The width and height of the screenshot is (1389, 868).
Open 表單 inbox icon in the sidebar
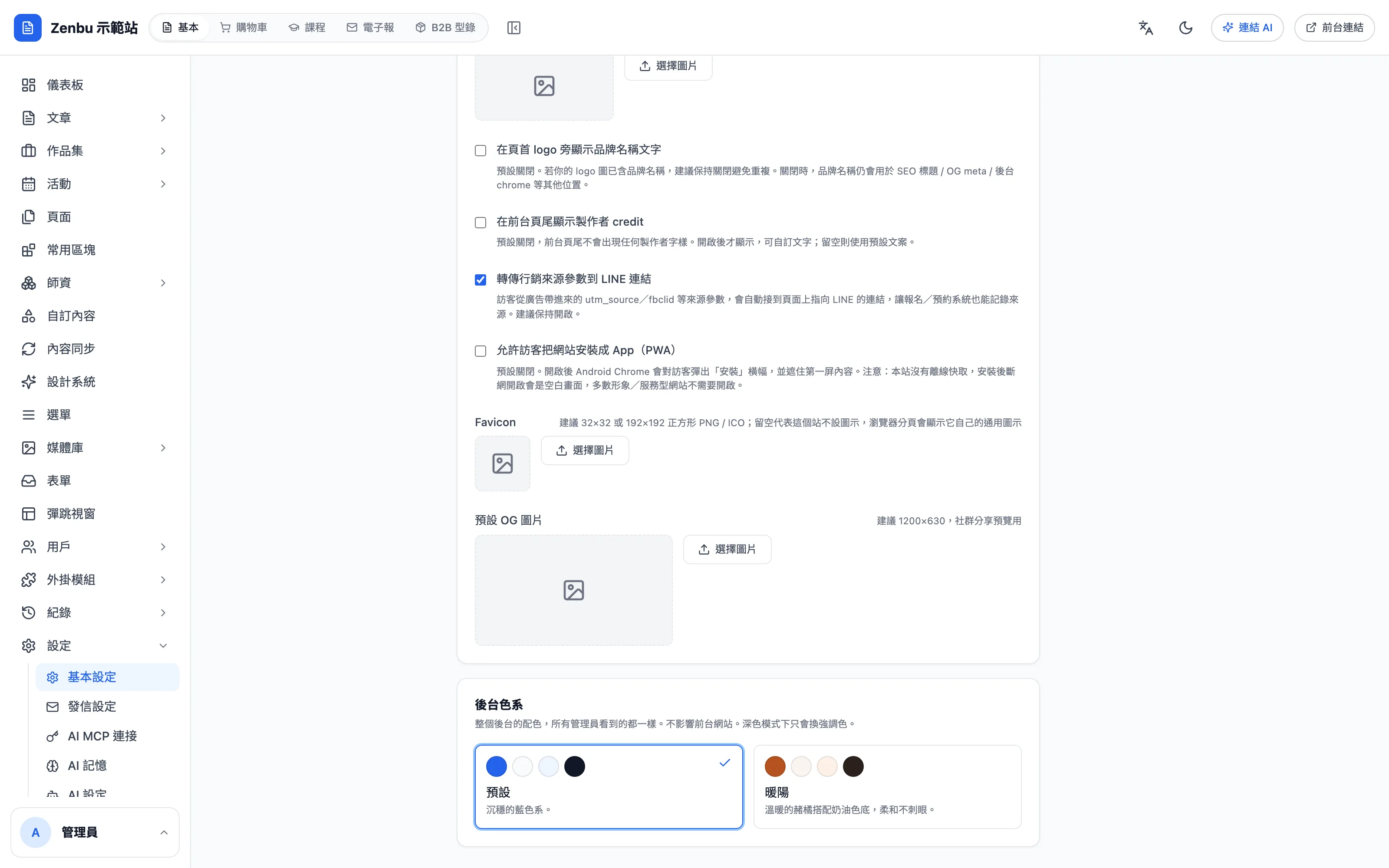tap(29, 481)
